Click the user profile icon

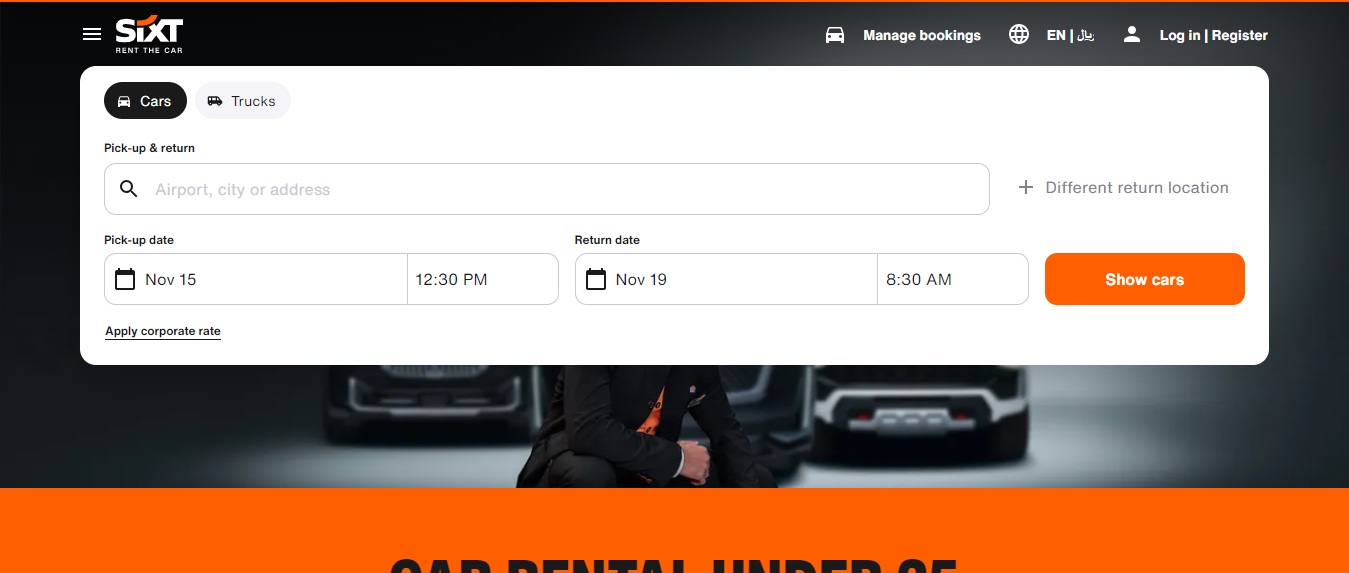1132,35
